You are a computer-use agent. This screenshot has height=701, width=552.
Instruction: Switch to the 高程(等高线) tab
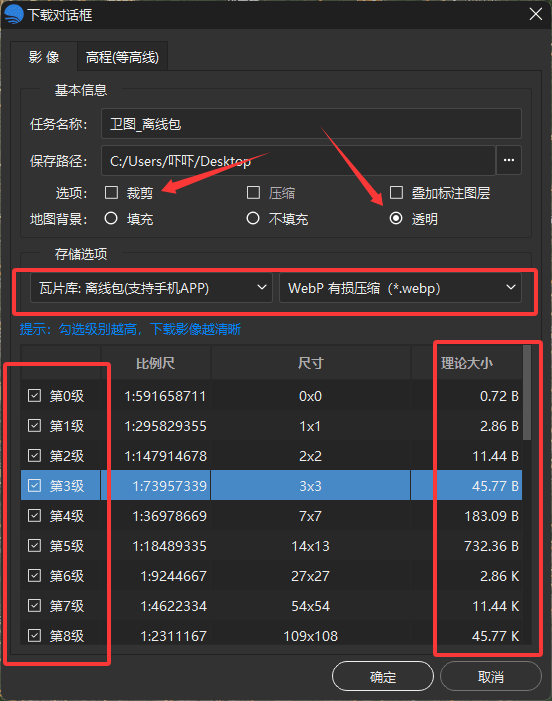point(122,57)
